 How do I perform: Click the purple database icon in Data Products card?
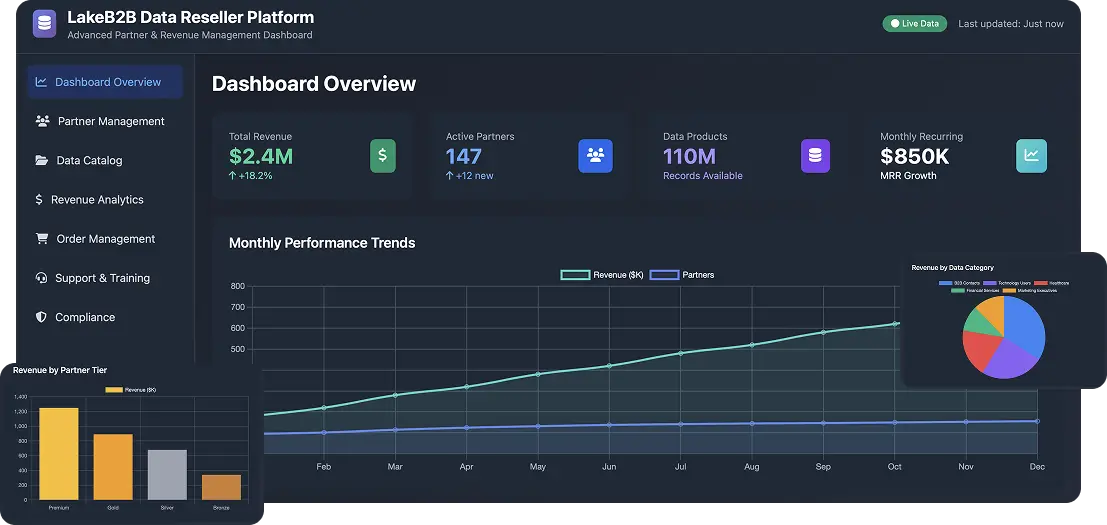click(815, 156)
